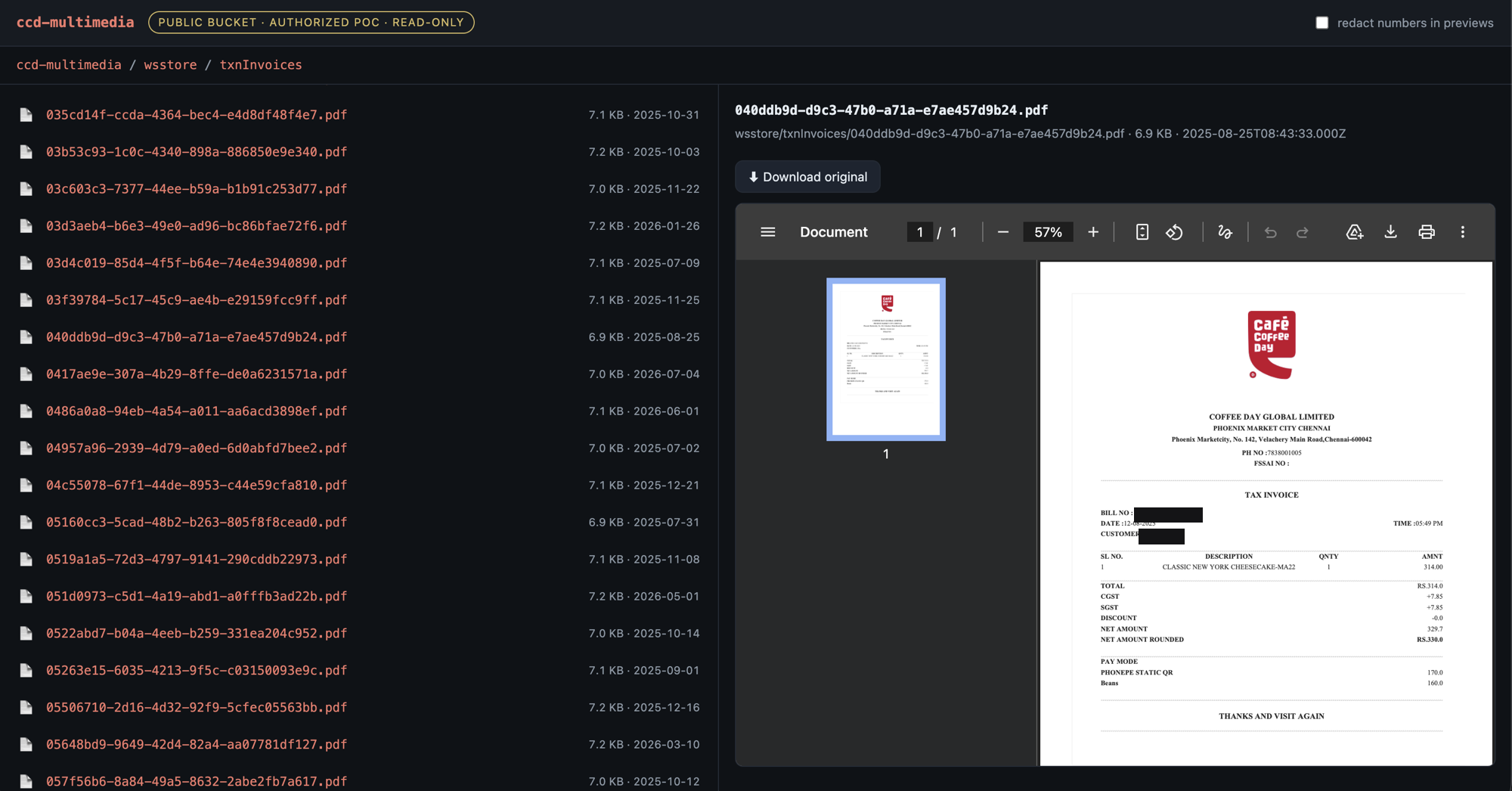This screenshot has height=791, width=1512.
Task: Click the 7.1 KB · 2025-10-31 size-date entry
Action: tap(644, 115)
